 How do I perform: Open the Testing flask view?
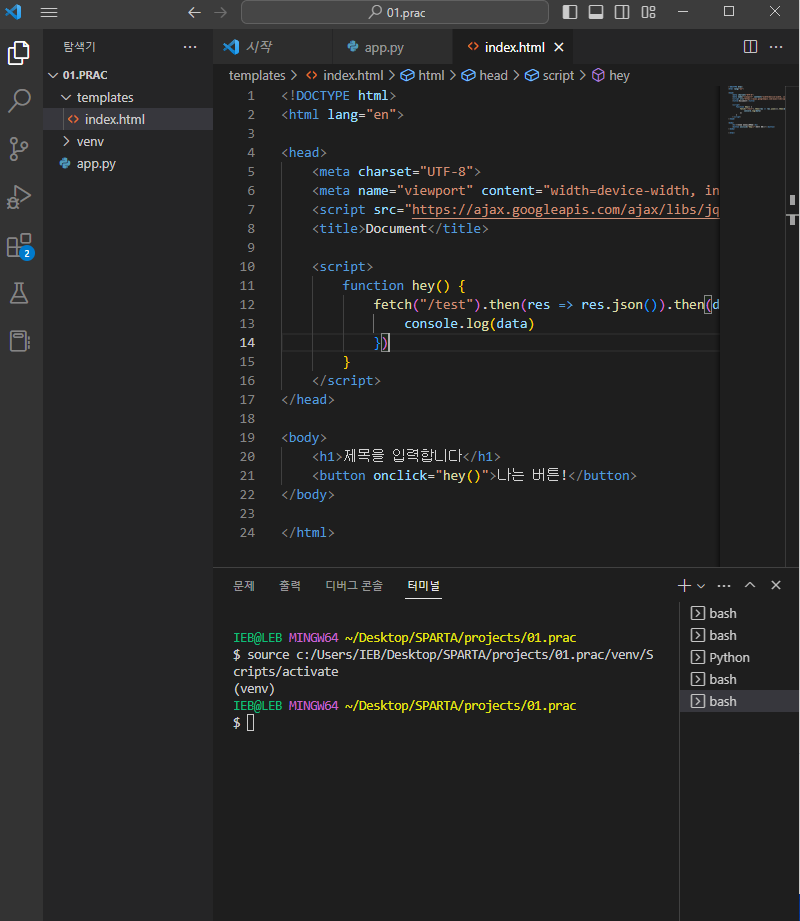(x=19, y=293)
